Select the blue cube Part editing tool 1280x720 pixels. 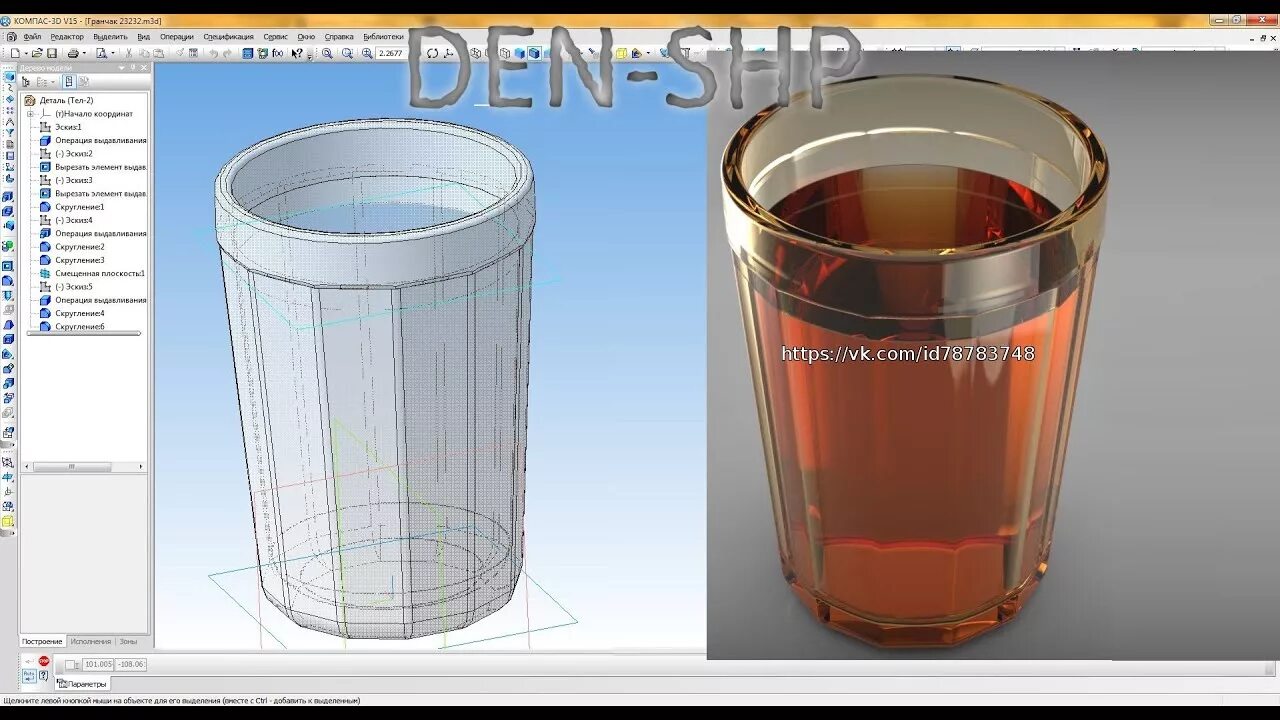pyautogui.click(x=9, y=76)
